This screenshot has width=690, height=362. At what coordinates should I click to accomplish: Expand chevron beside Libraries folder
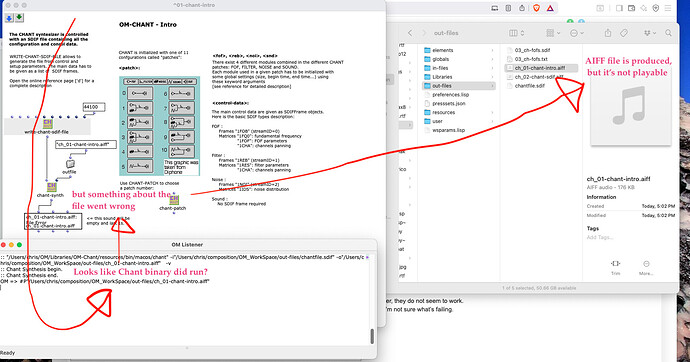(492, 77)
